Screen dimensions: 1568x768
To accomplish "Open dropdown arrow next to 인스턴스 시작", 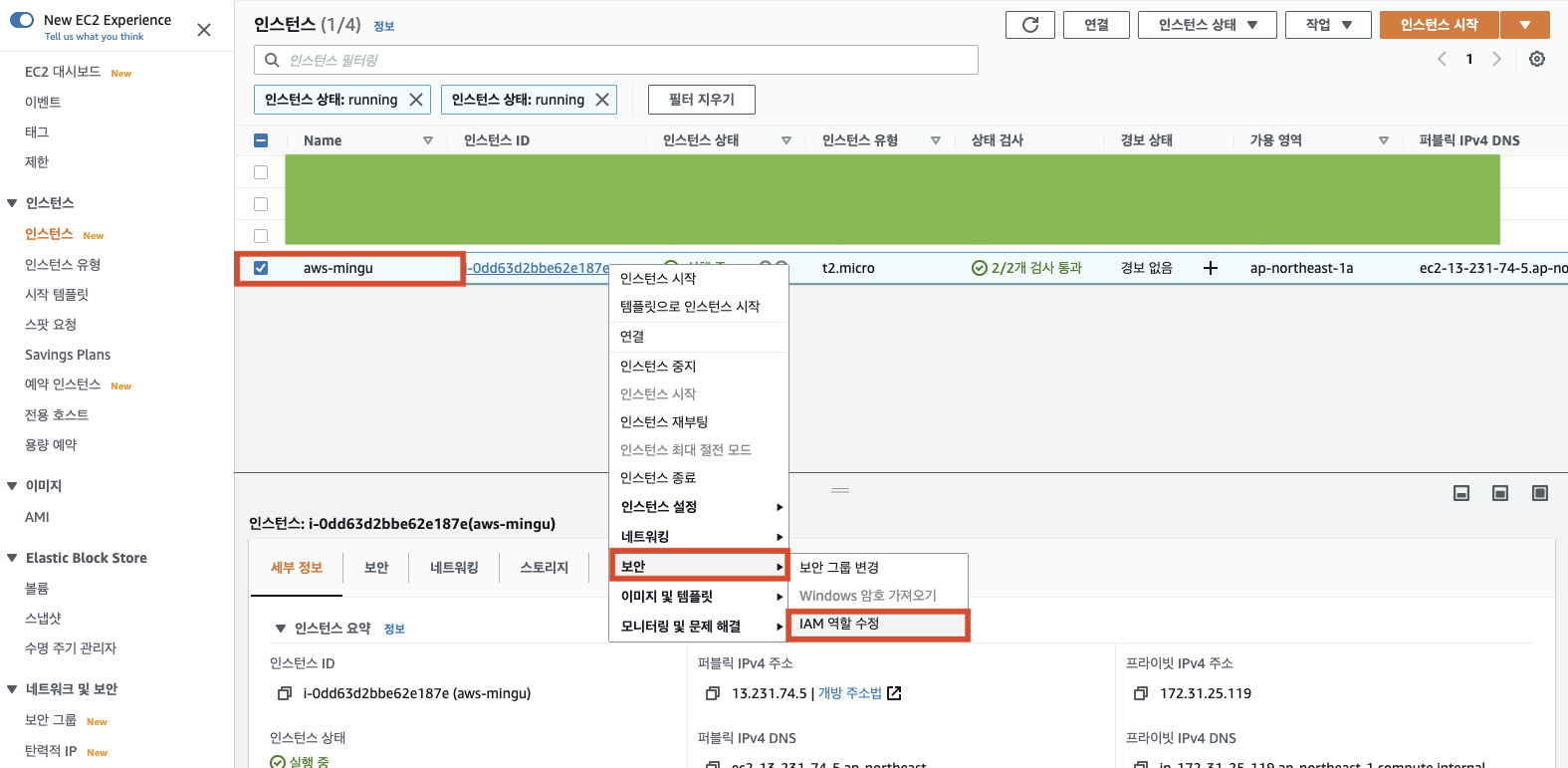I will point(1525,25).
